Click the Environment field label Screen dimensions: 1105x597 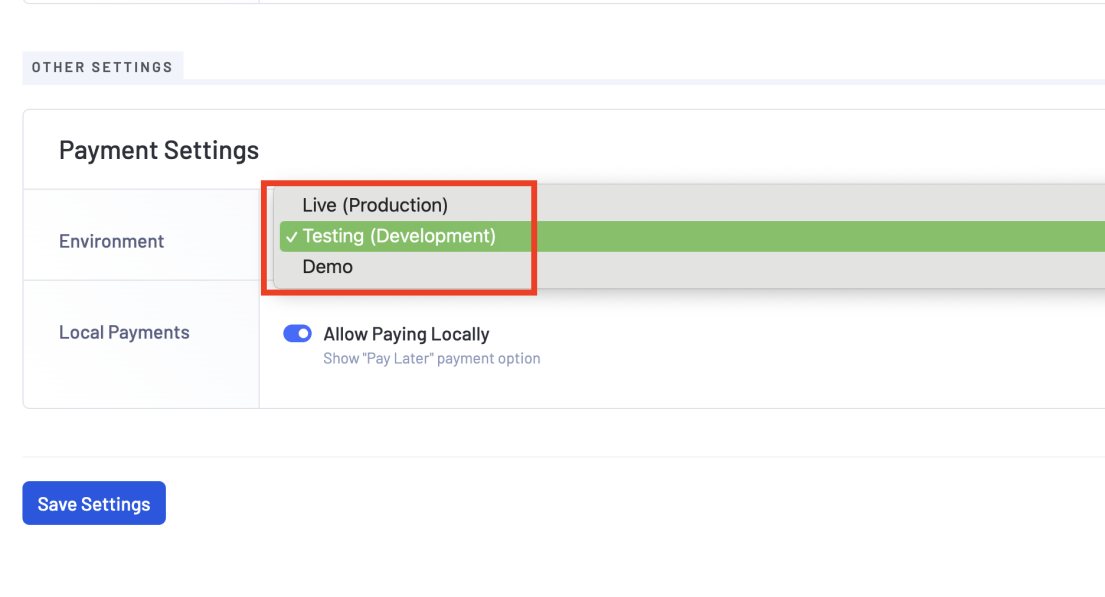[x=111, y=241]
